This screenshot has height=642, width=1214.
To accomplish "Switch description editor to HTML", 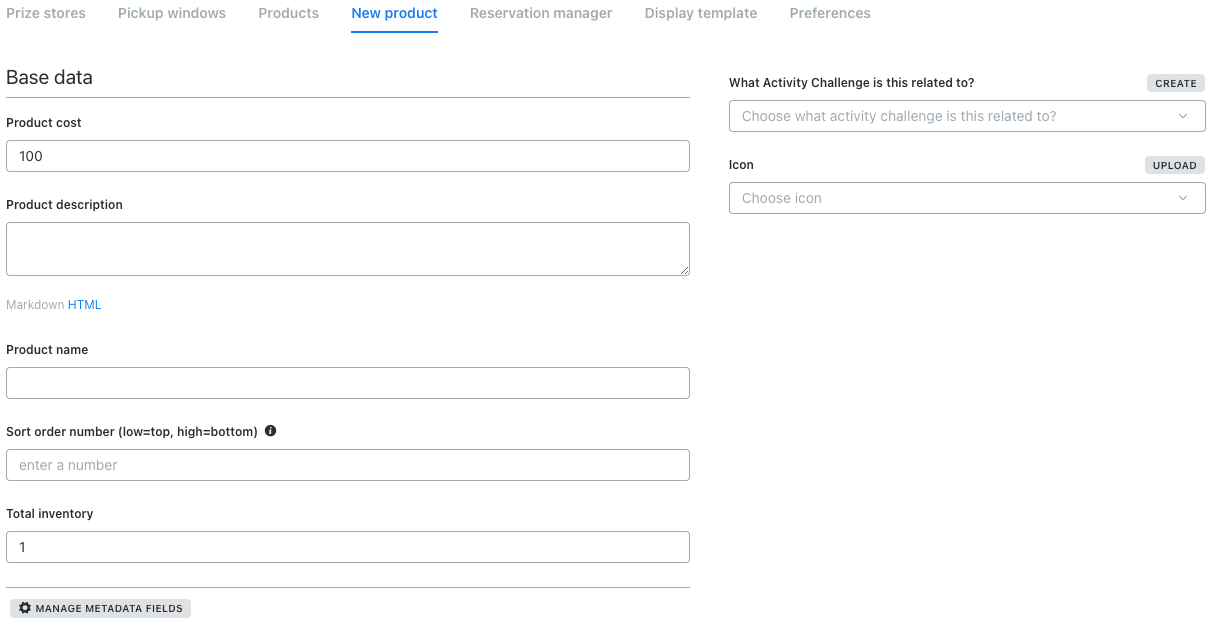I will tap(84, 305).
